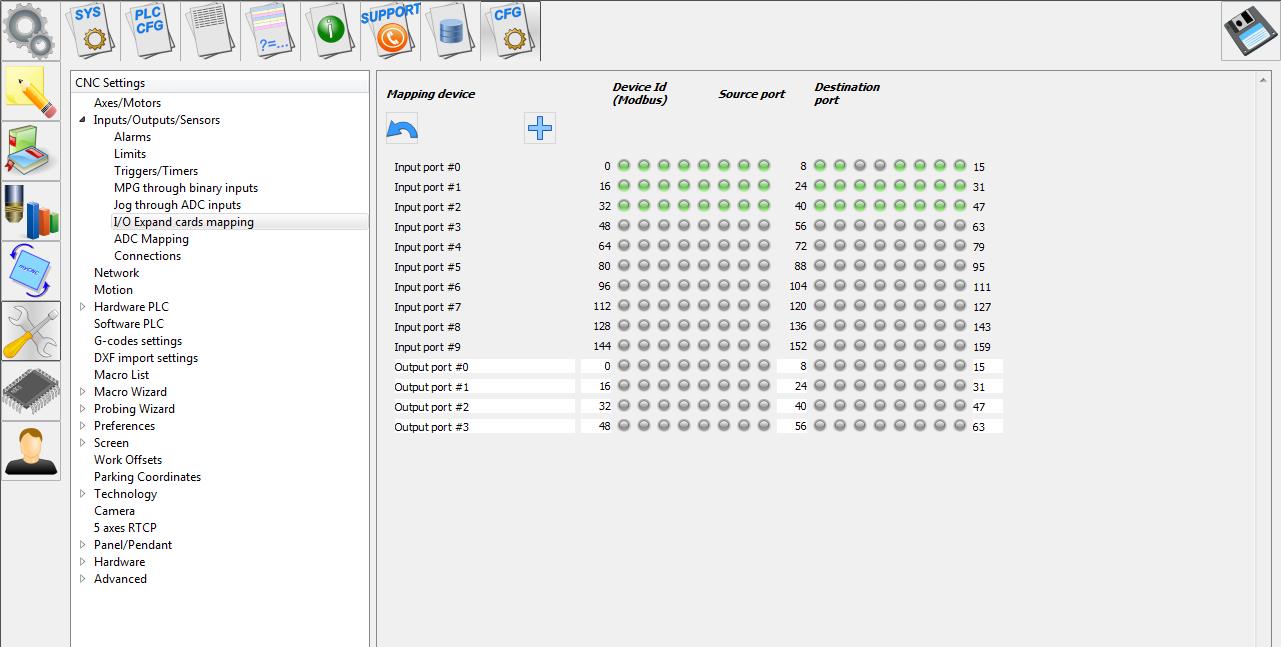
Task: Collapse the Inputs/Outputs/Sensors tree node
Action: pos(83,120)
